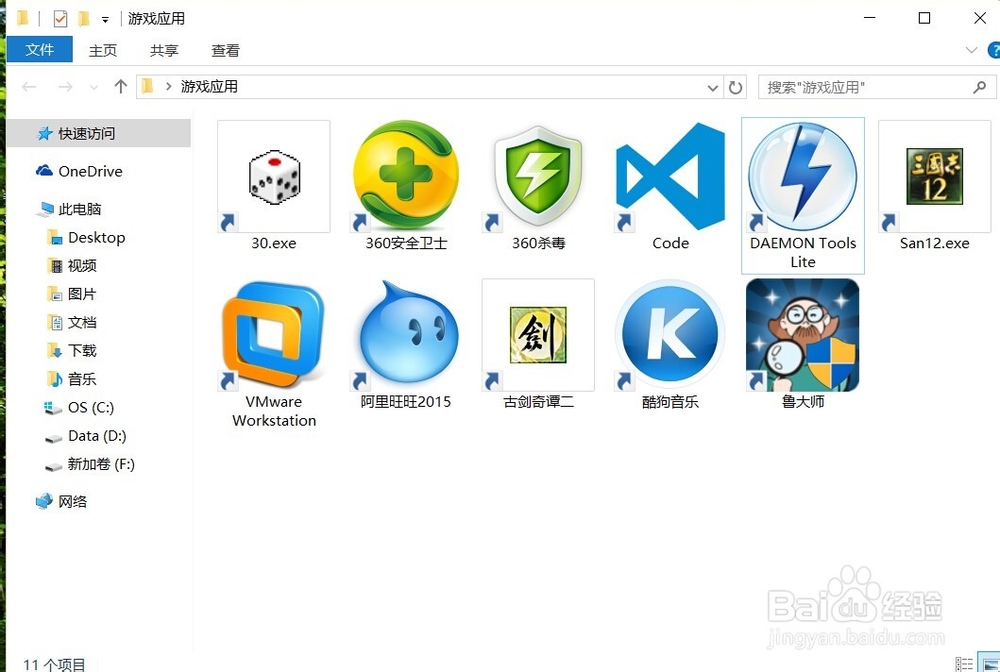Select the DAEMON Tools Lite icon
The image size is (1000, 672).
802,176
